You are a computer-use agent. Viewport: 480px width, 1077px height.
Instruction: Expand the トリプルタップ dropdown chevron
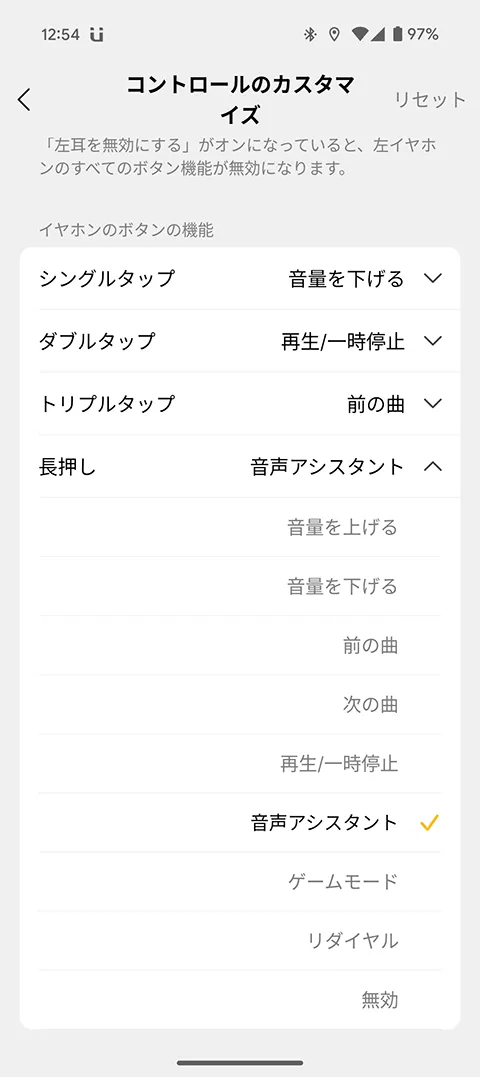[433, 403]
